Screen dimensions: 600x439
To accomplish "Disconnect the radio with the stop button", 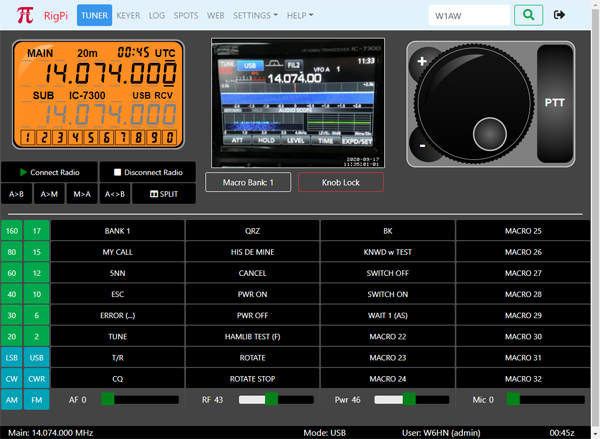I will pyautogui.click(x=148, y=172).
